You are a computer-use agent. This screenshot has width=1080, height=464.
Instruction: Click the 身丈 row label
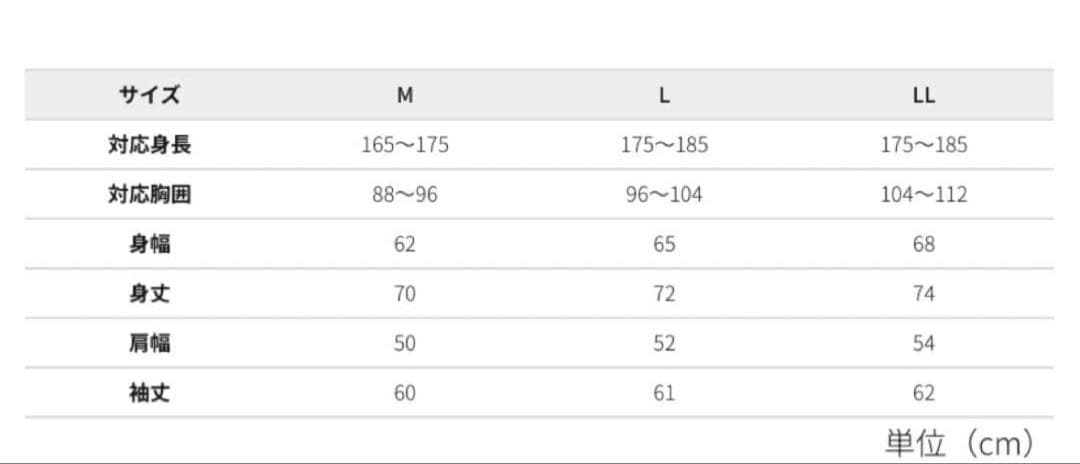click(149, 294)
